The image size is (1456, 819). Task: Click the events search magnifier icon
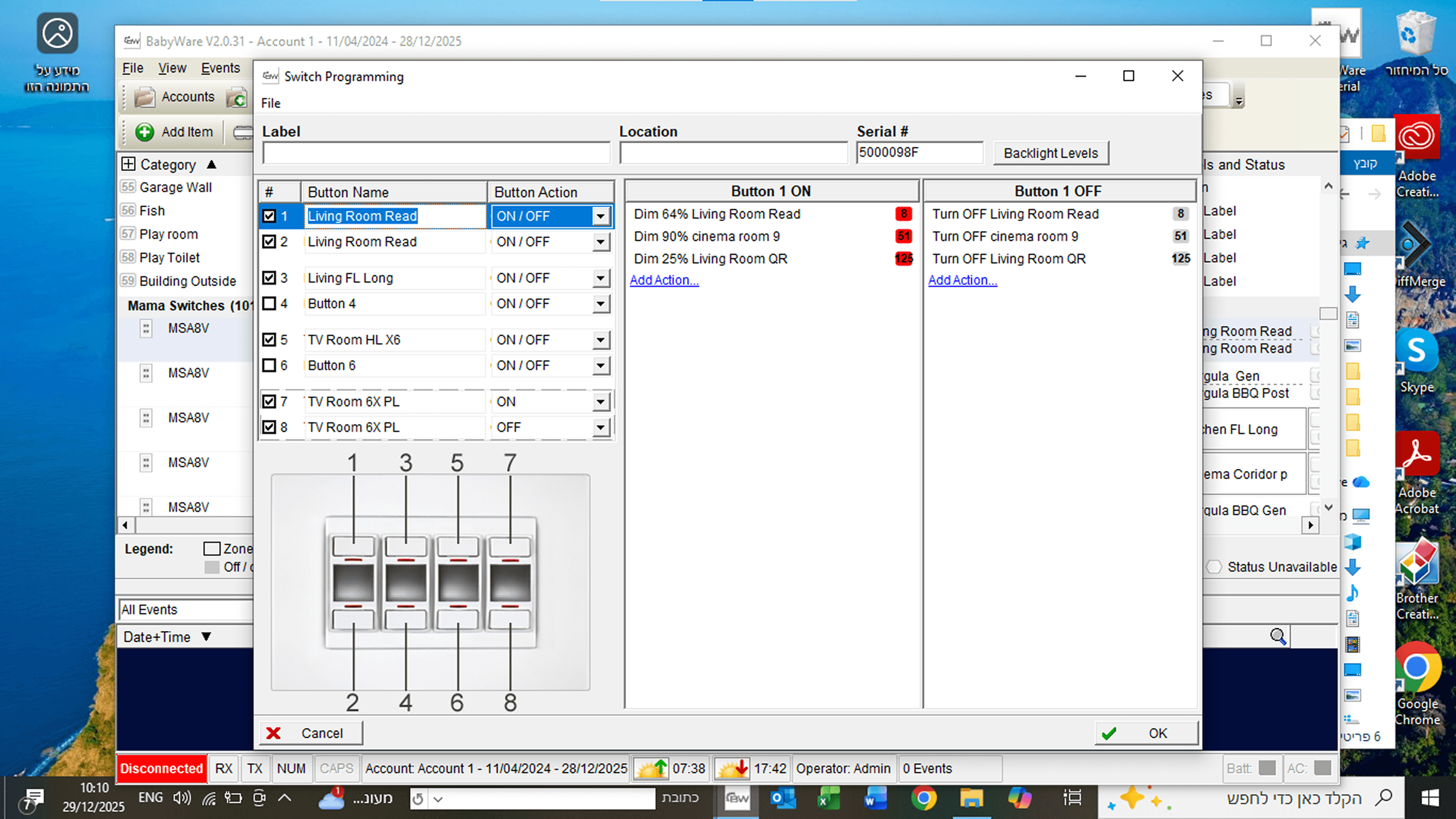coord(1277,636)
